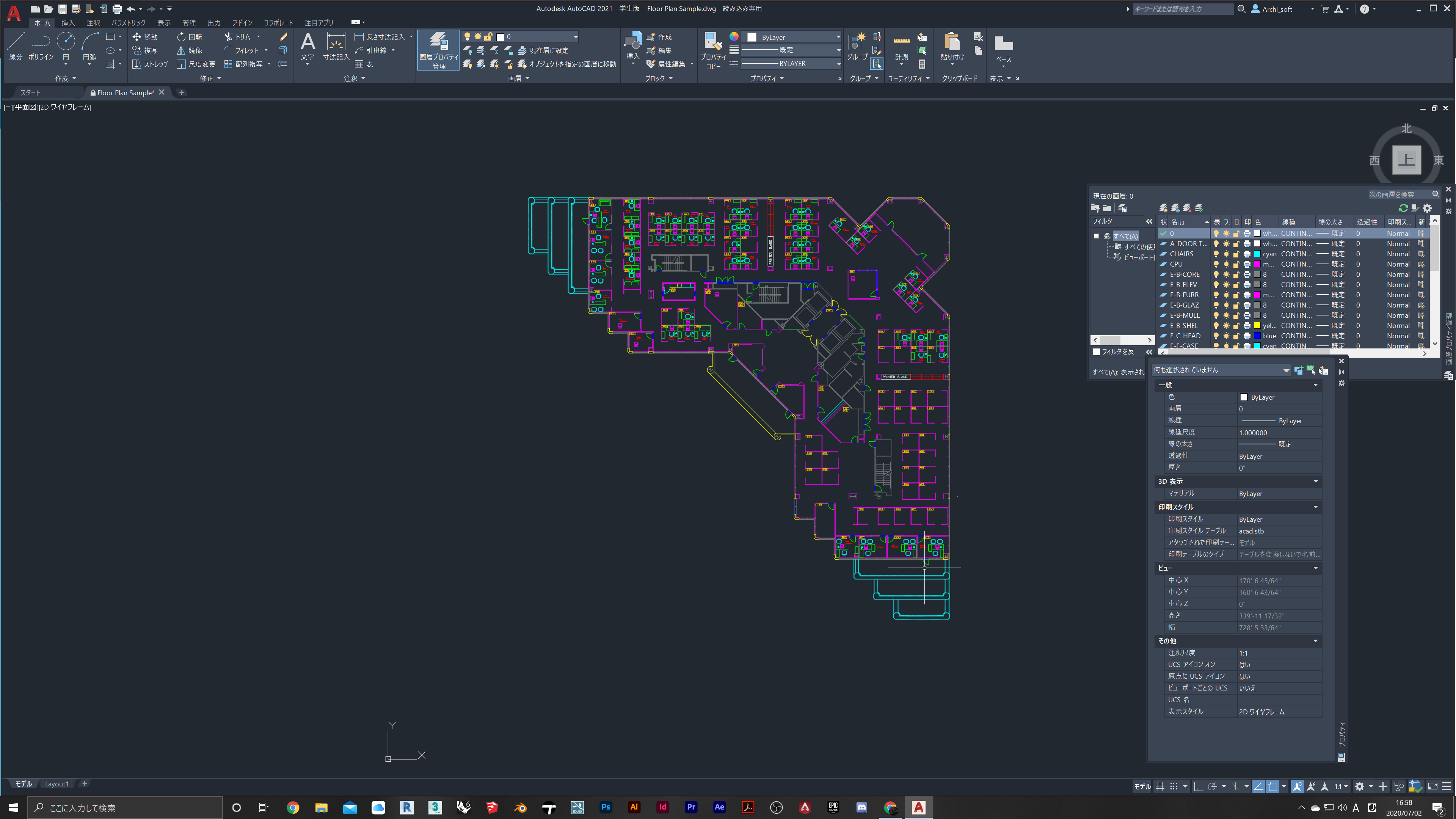The height and width of the screenshot is (819, 1456).
Task: Collapse the 一般 properties section
Action: click(x=1315, y=385)
